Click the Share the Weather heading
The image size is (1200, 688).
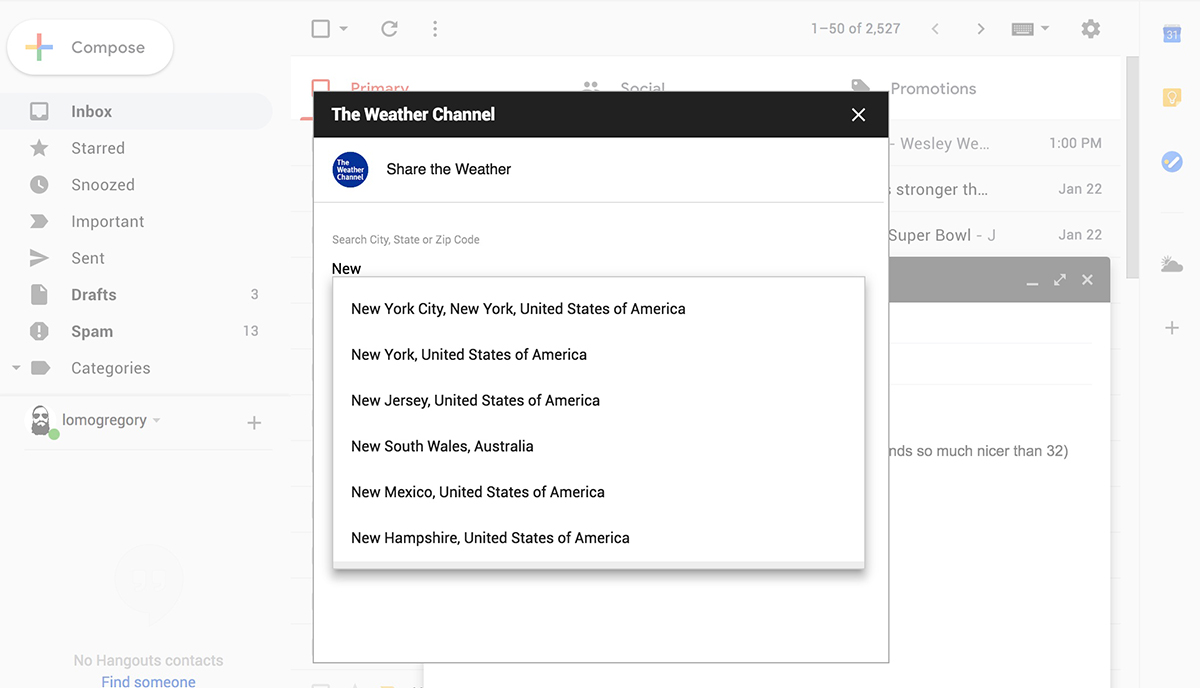click(x=449, y=169)
